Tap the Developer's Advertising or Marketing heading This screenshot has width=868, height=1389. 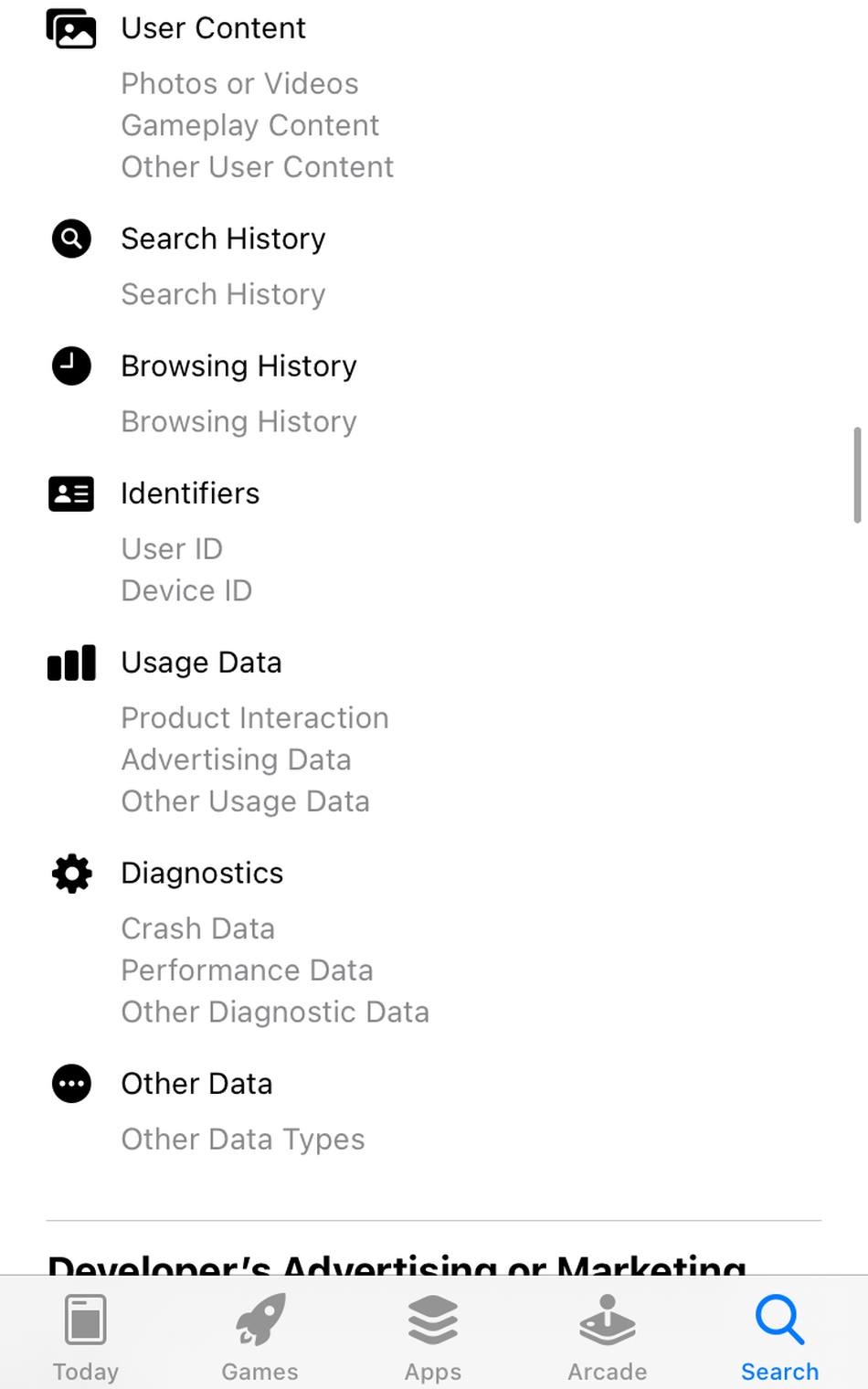click(x=397, y=1264)
